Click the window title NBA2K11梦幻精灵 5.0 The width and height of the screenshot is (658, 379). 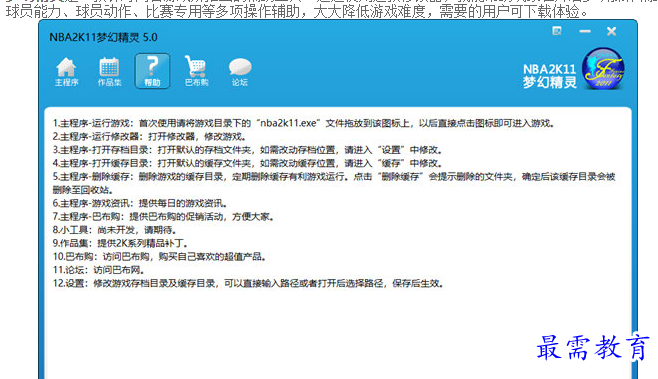(x=103, y=37)
